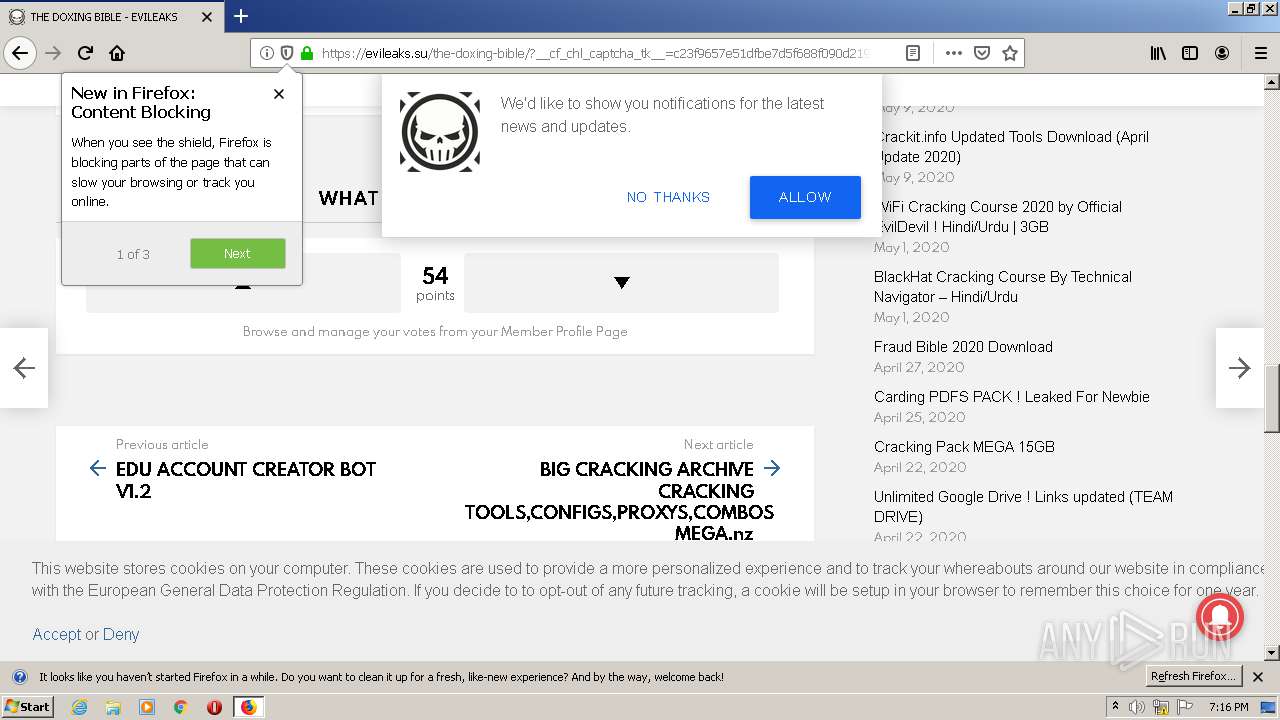The height and width of the screenshot is (720, 1280).
Task: Open the media player taskbar icon
Action: [147, 707]
